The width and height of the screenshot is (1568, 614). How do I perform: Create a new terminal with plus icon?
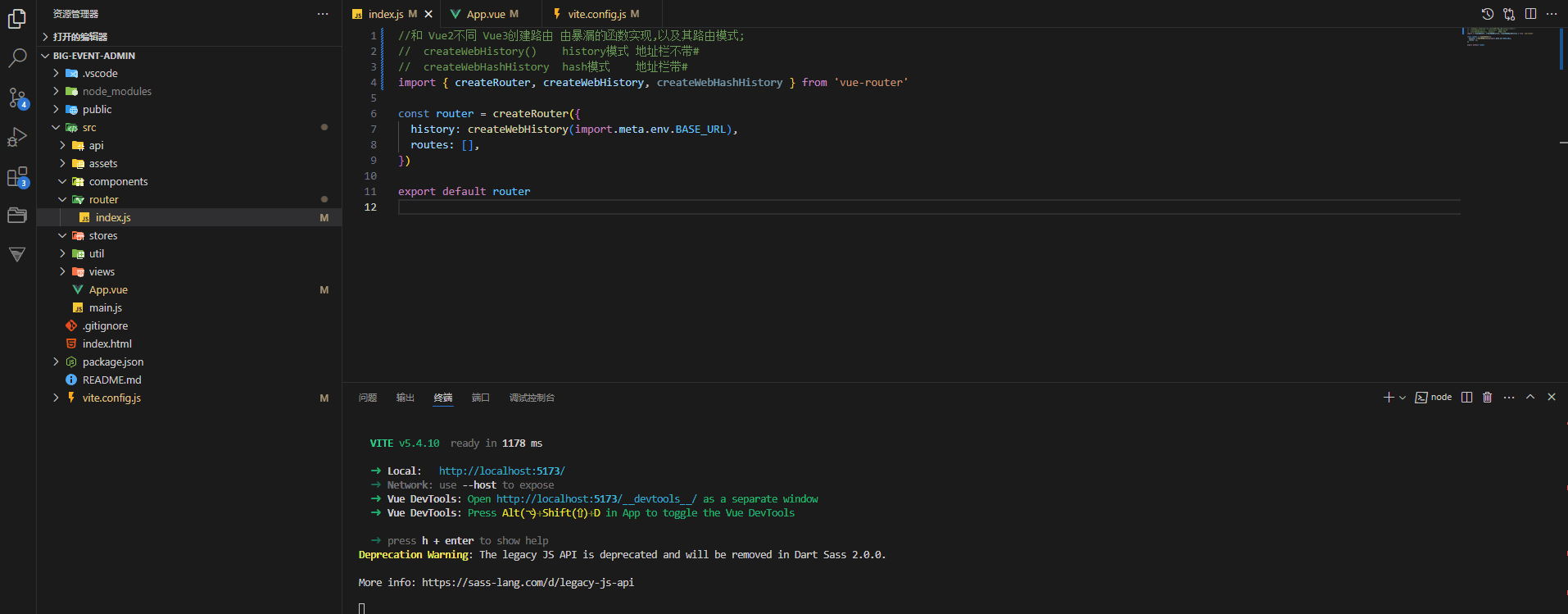[1389, 398]
